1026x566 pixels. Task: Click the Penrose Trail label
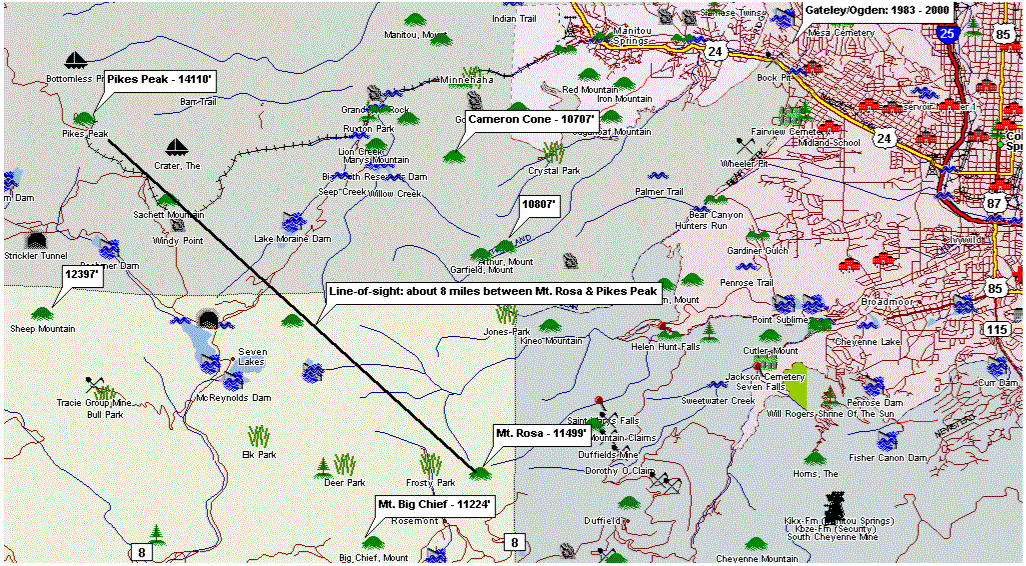(747, 283)
